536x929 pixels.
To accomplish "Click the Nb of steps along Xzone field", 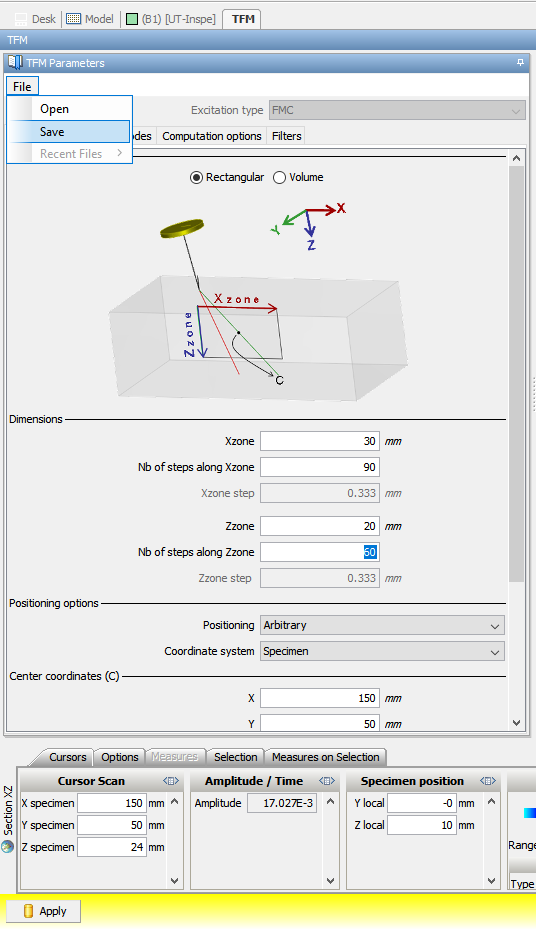I will pos(320,467).
